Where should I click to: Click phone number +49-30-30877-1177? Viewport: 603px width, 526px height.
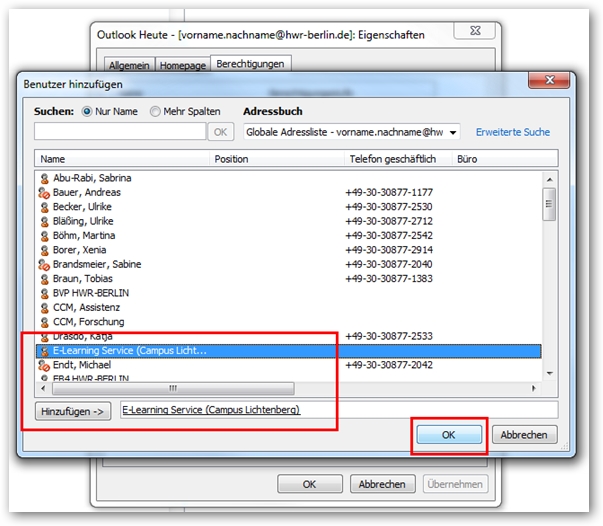click(x=389, y=192)
